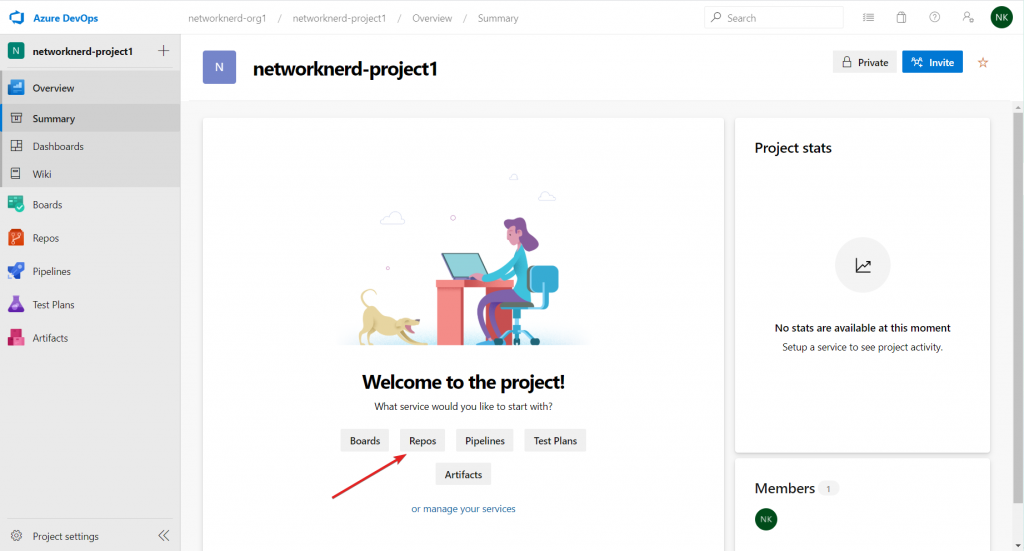Click the project stats chart icon
1024x551 pixels.
[863, 265]
